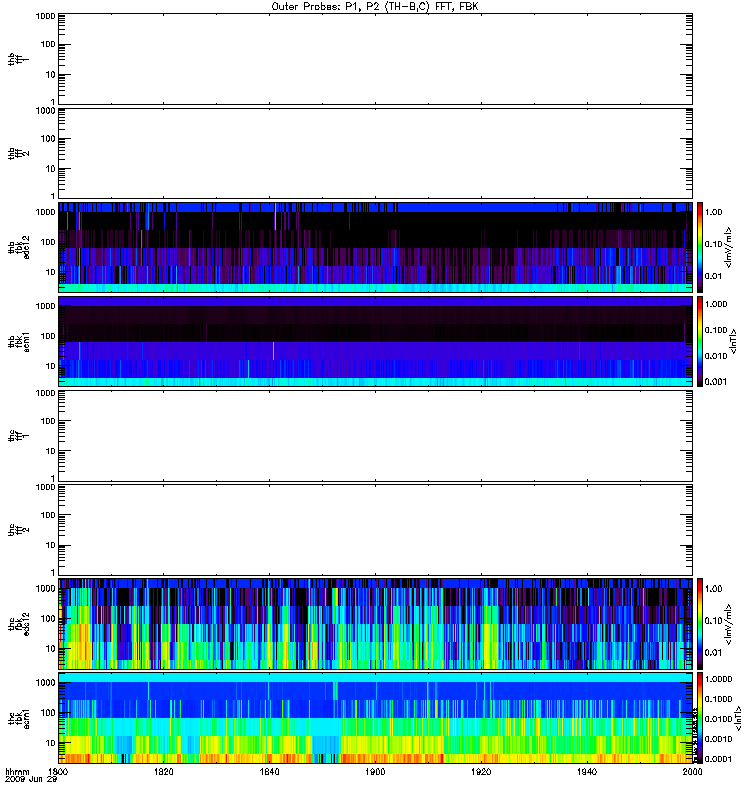This screenshot has width=750, height=800.
Task: Click the "thb fbk scm1" axis title
Action: 18,341
